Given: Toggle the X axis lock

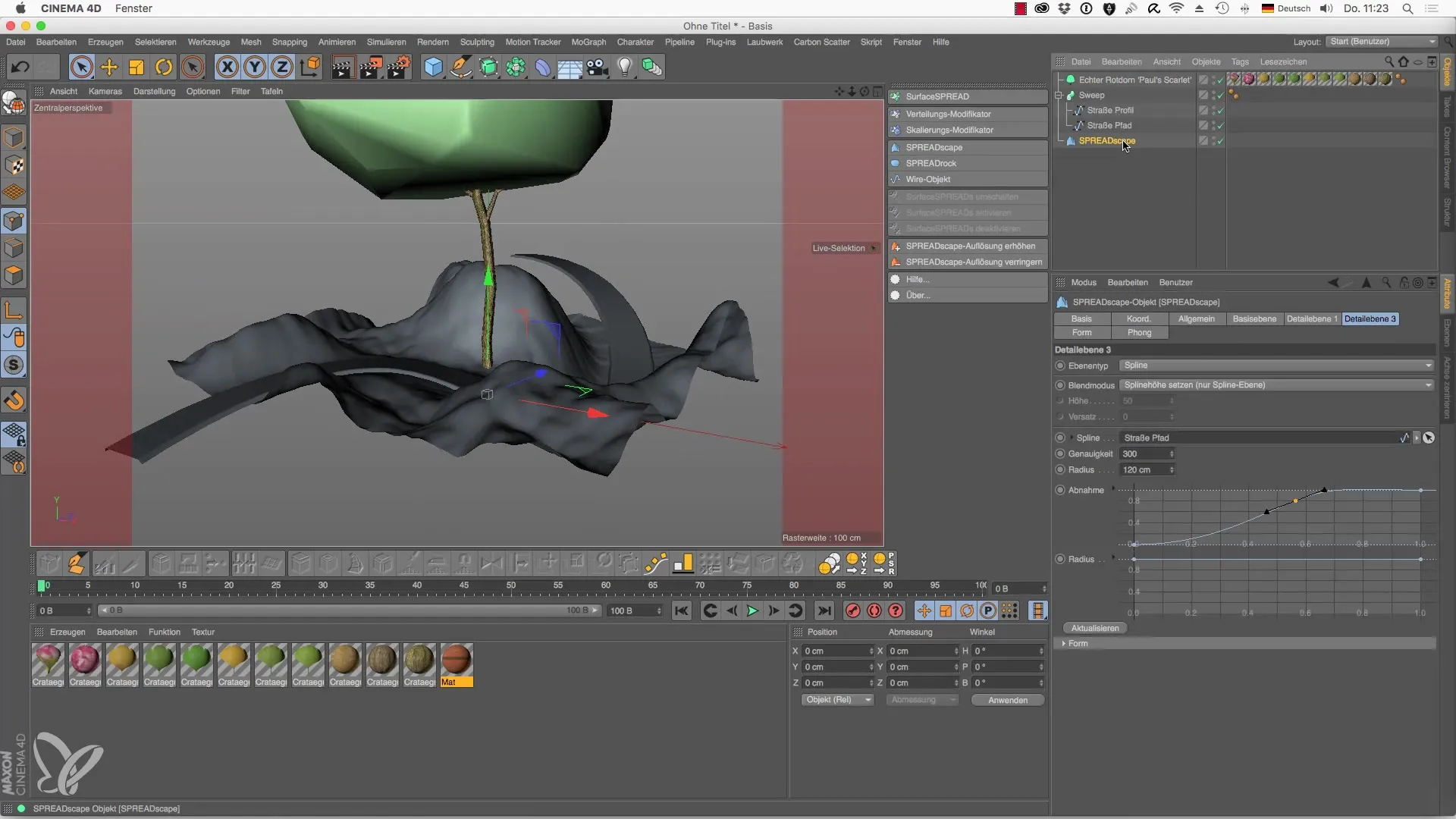Looking at the screenshot, I should tap(227, 67).
